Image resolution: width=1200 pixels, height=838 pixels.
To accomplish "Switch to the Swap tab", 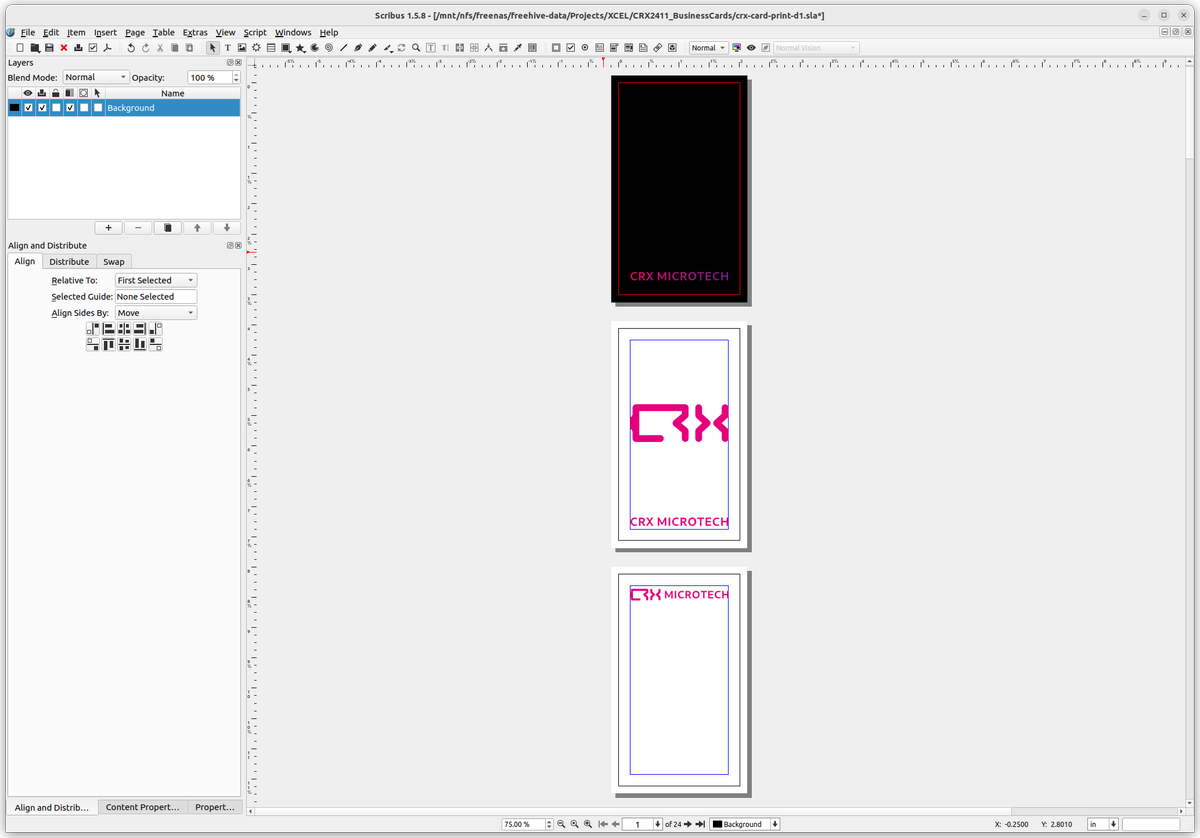I will click(x=113, y=261).
